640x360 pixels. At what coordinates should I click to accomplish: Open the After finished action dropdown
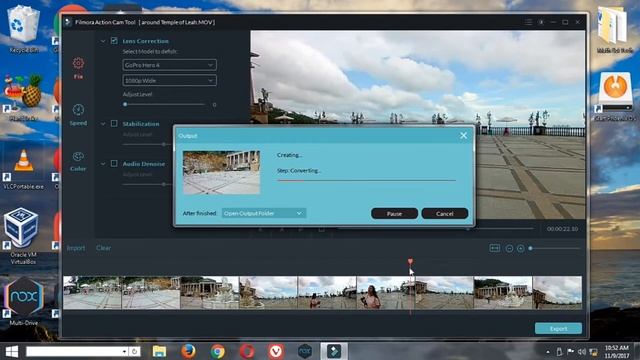264,213
